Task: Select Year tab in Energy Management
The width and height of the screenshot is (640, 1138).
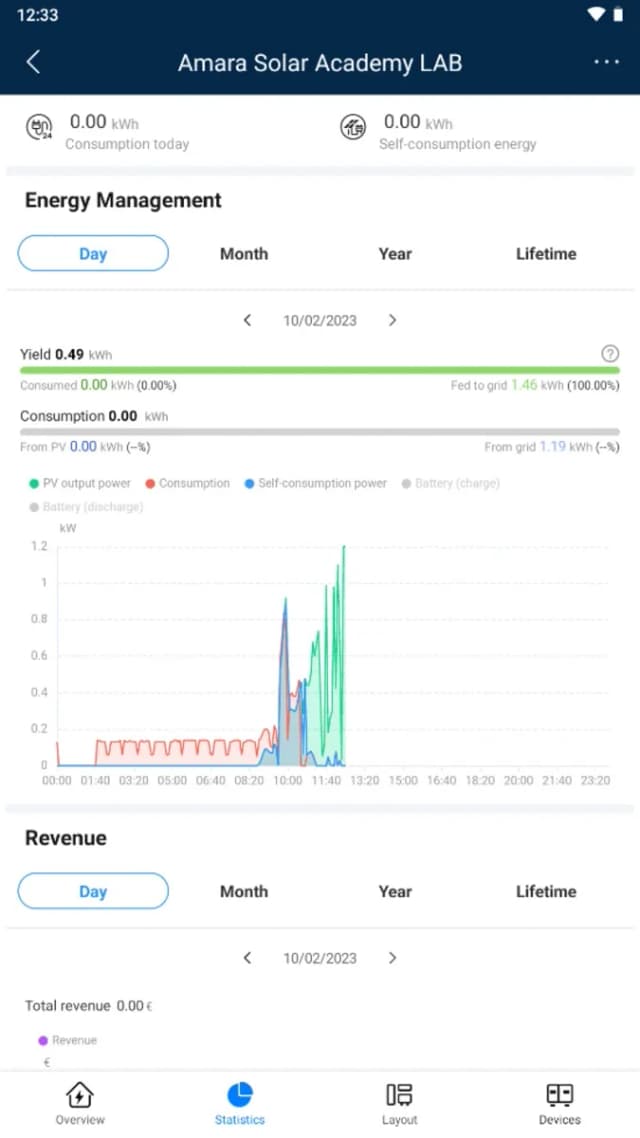Action: pyautogui.click(x=395, y=253)
